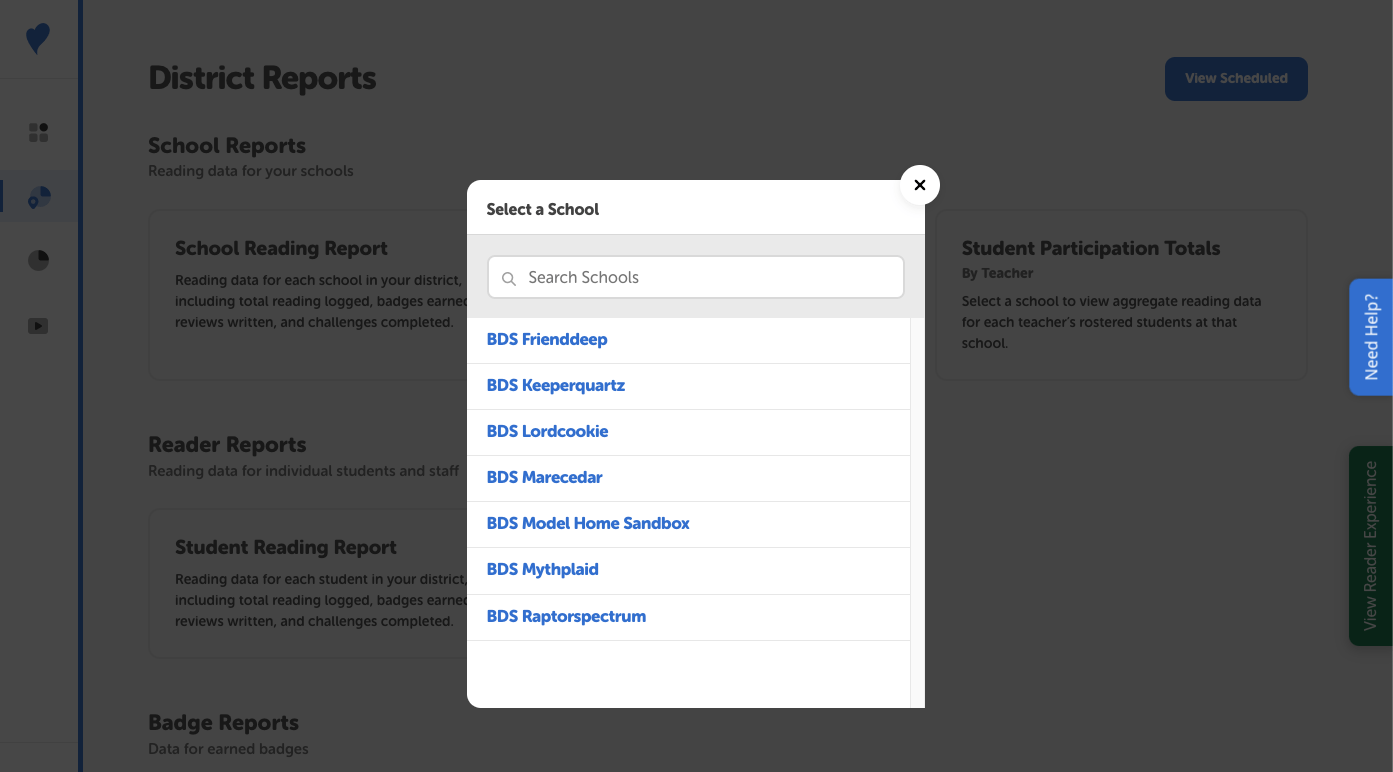1393x772 pixels.
Task: Select BDS Mythplaid from the list
Action: [x=542, y=569]
